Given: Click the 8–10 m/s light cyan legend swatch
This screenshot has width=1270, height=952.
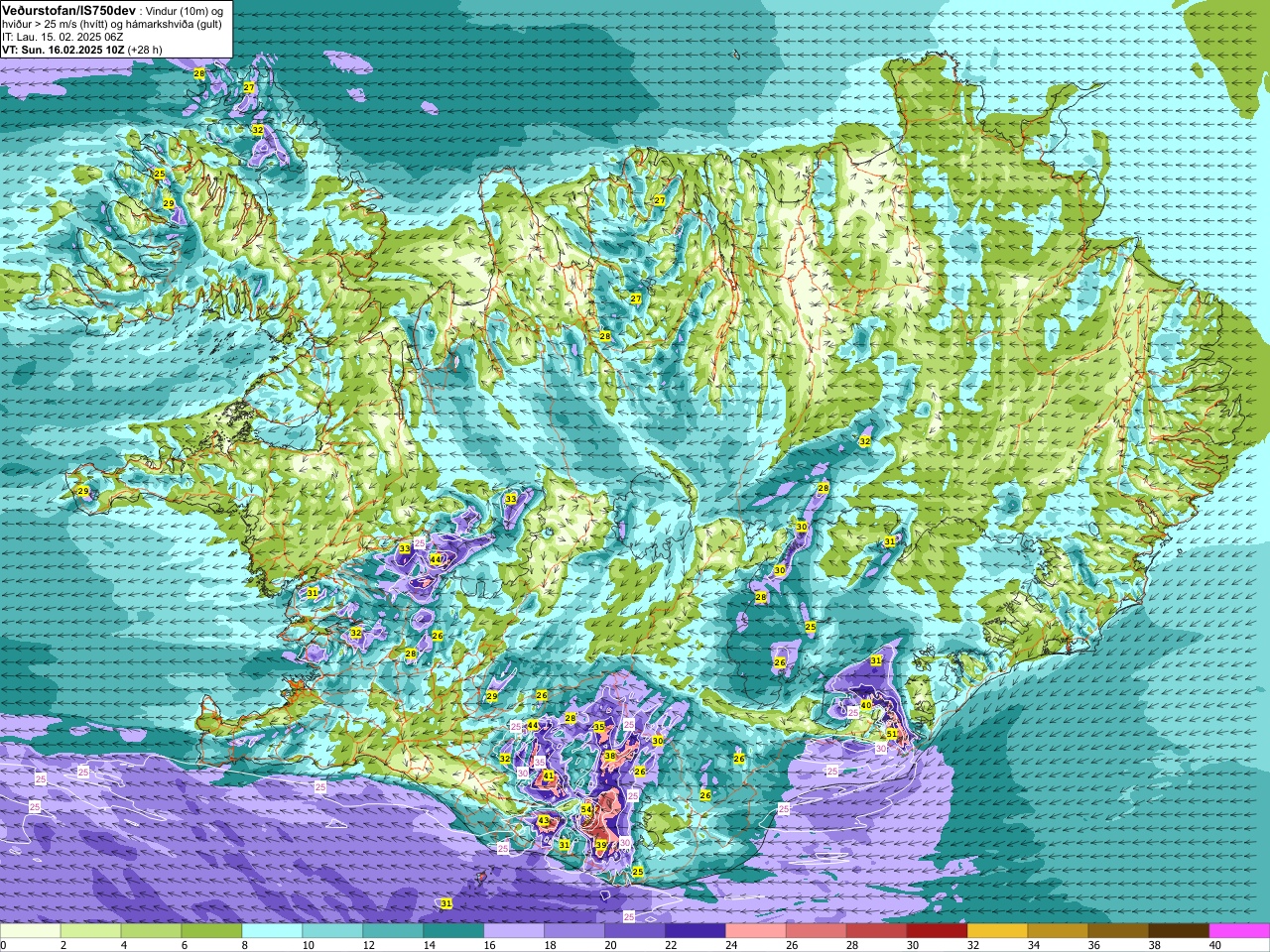Looking at the screenshot, I should tap(273, 931).
